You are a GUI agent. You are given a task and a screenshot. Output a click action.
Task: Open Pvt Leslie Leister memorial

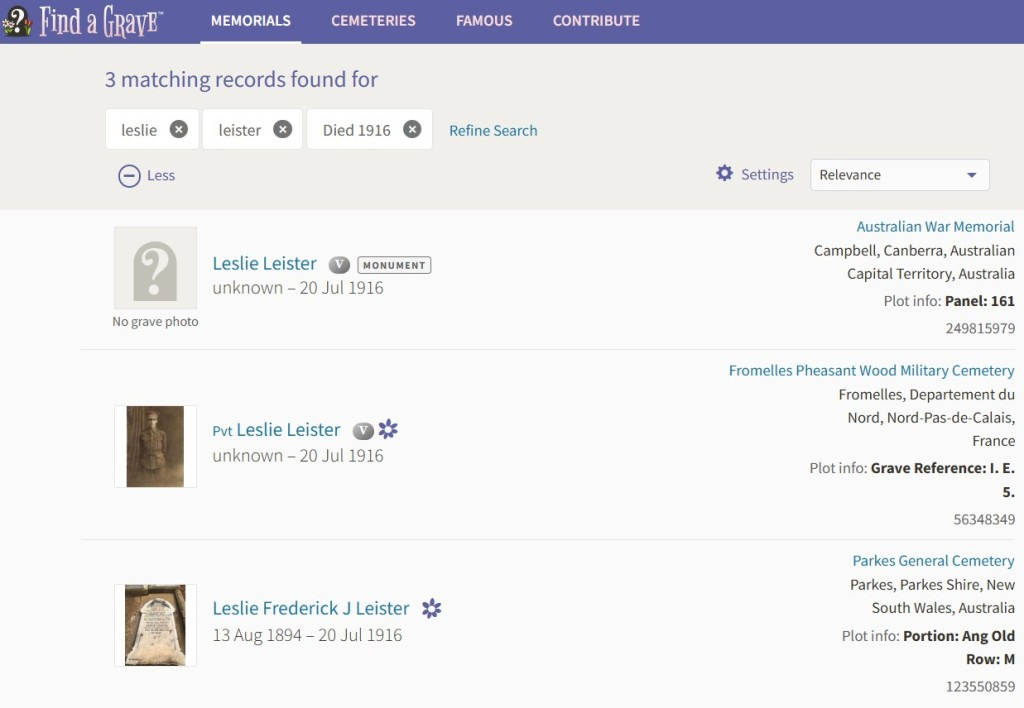276,430
